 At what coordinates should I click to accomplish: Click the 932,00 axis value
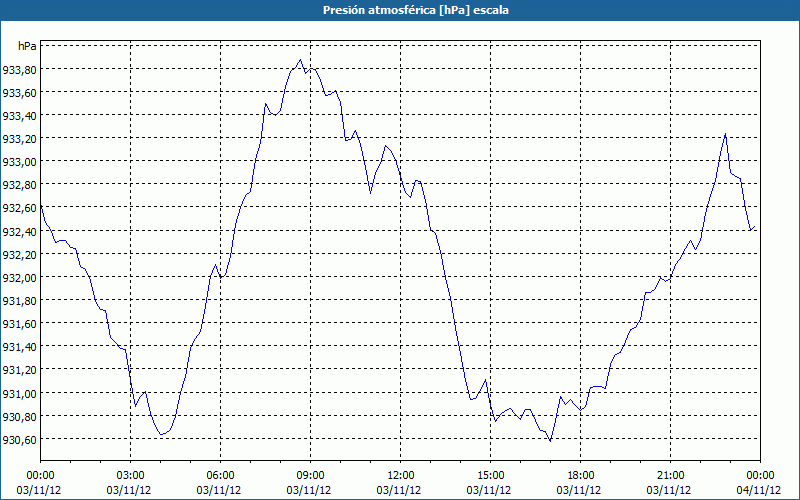pos(19,277)
